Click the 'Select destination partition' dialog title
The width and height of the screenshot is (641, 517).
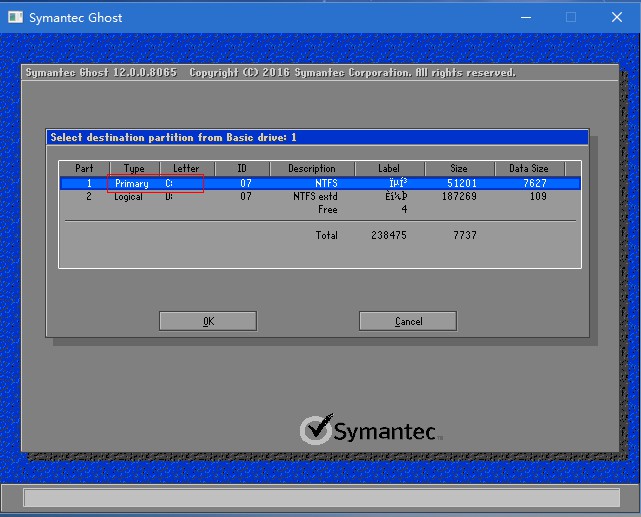(x=174, y=137)
